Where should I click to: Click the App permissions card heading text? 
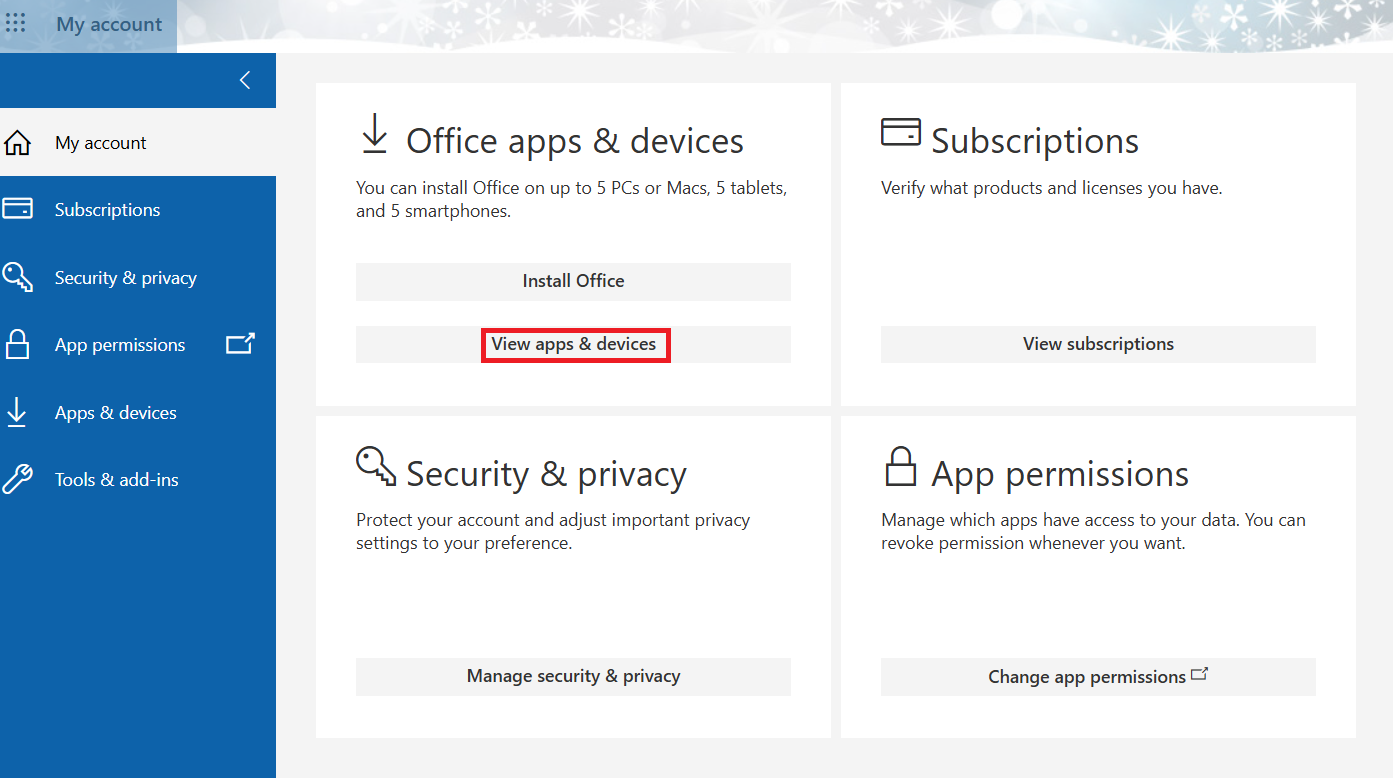[x=1060, y=474]
